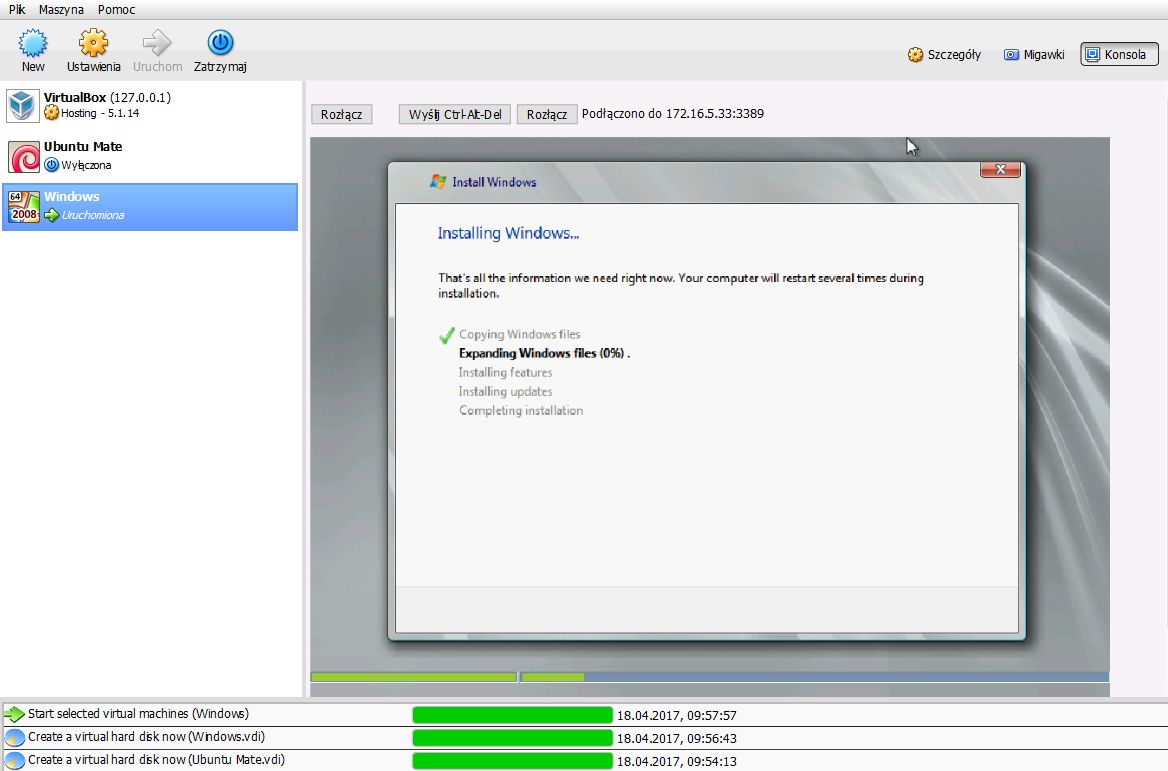This screenshot has height=771, width=1168.
Task: Click the installer's green progress bar at bottom
Action: coord(447,677)
